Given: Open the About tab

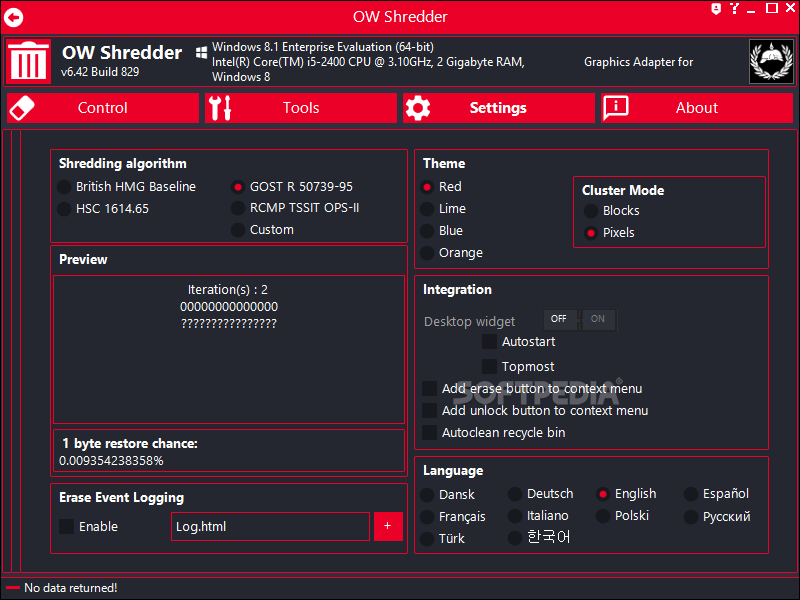Looking at the screenshot, I should pyautogui.click(x=697, y=108).
